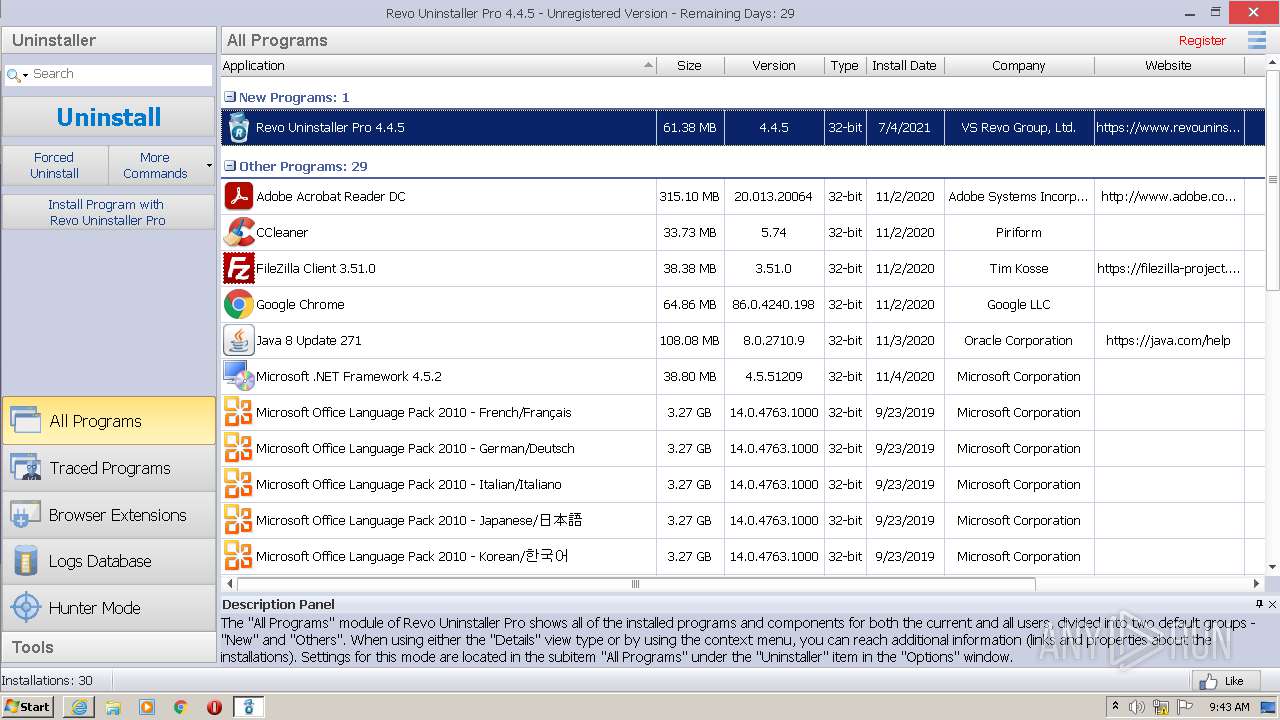Open Chrome from the taskbar
Screen dimensions: 1280x720
coord(181,707)
